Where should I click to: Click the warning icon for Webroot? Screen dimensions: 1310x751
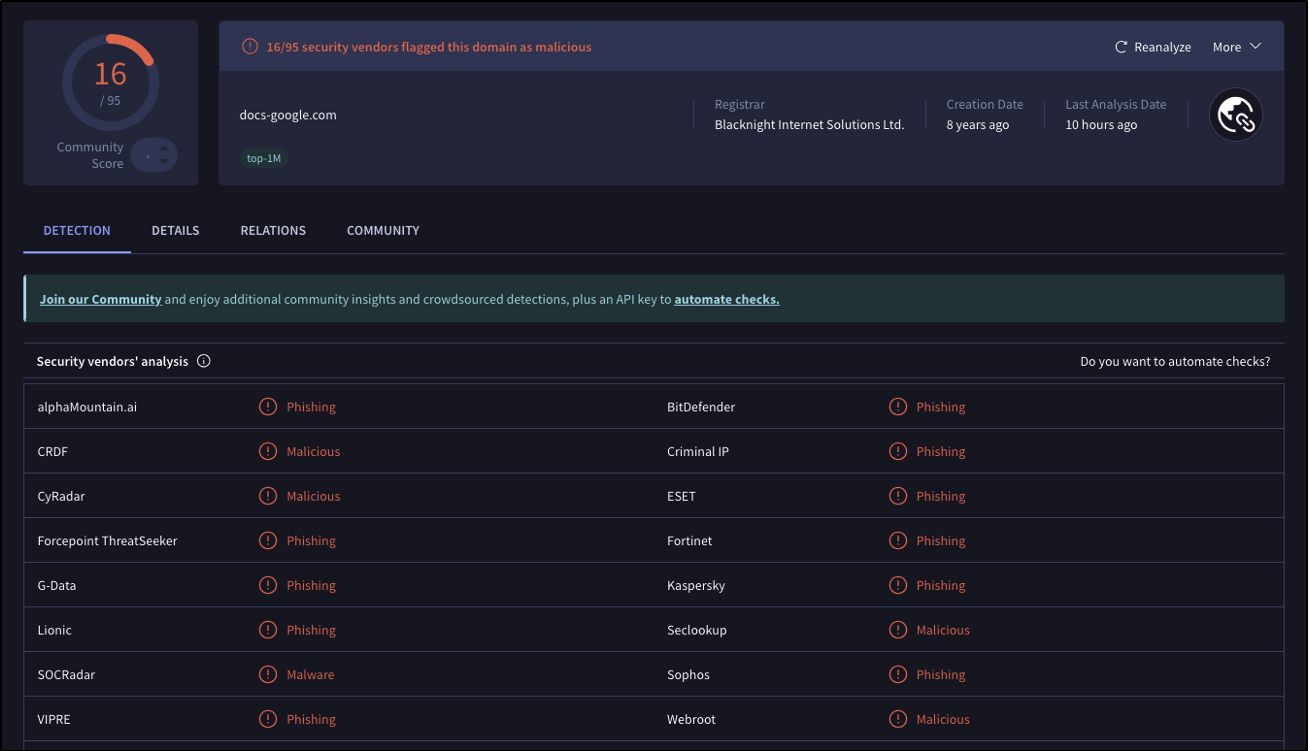coord(898,720)
